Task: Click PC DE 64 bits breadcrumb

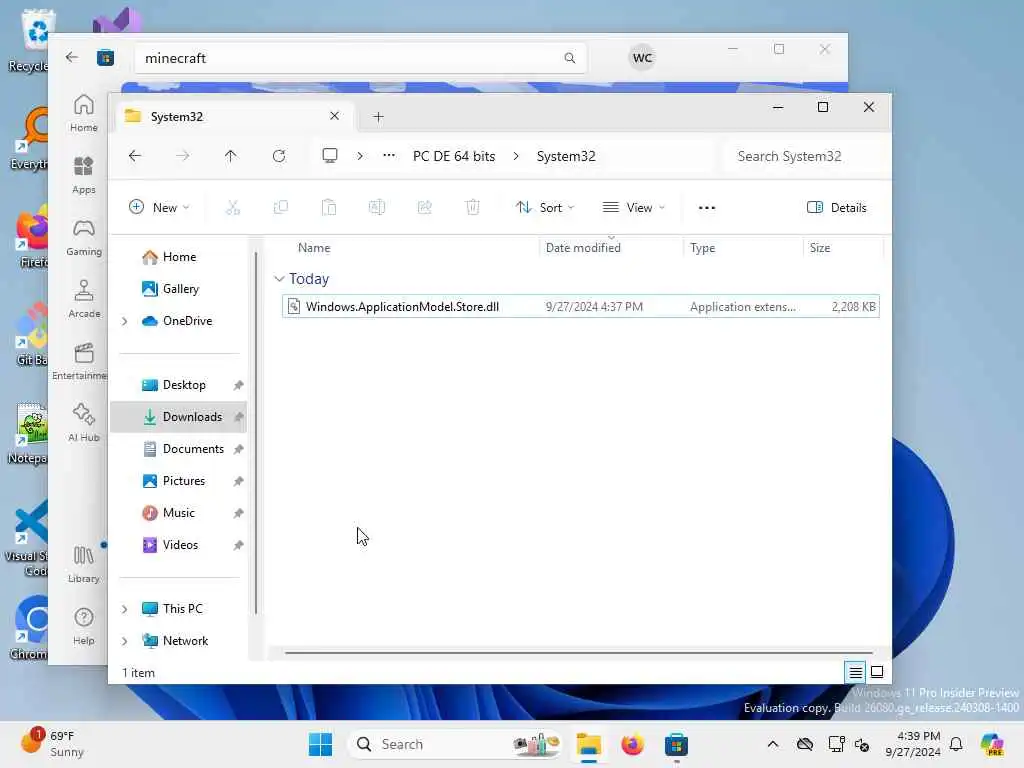Action: 454,156
